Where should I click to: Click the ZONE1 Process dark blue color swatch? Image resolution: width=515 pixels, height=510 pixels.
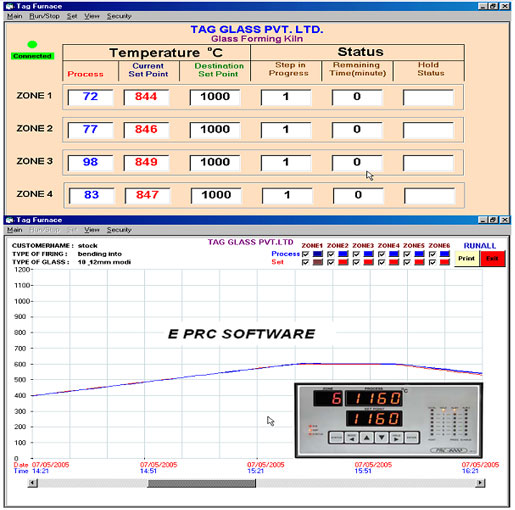(318, 254)
